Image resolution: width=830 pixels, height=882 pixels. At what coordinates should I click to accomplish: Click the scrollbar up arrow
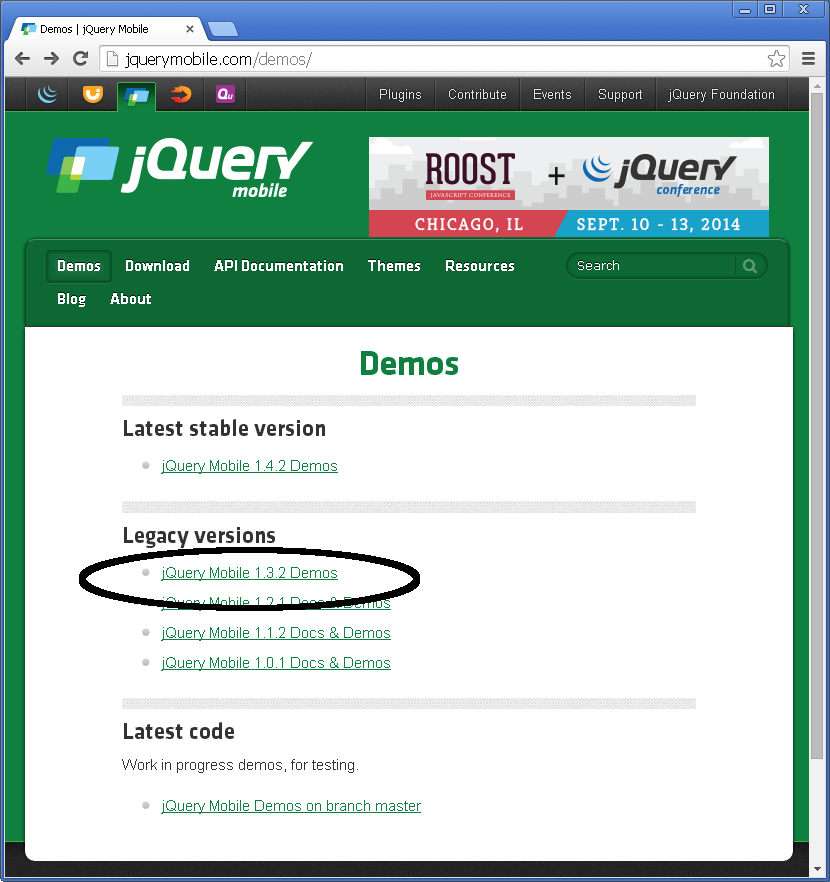click(817, 86)
